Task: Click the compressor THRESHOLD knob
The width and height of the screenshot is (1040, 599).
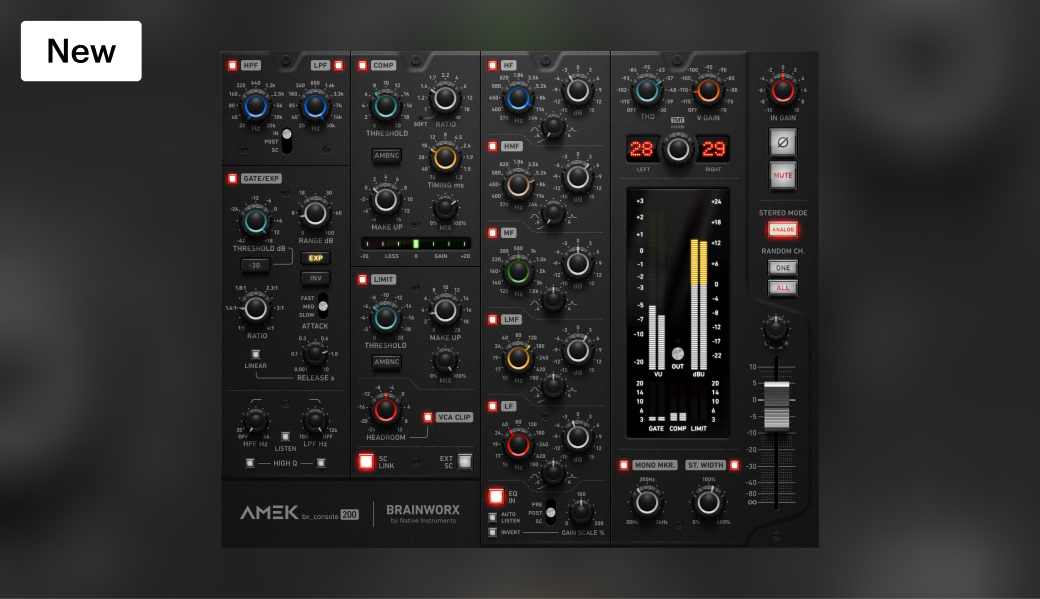Action: (x=385, y=105)
